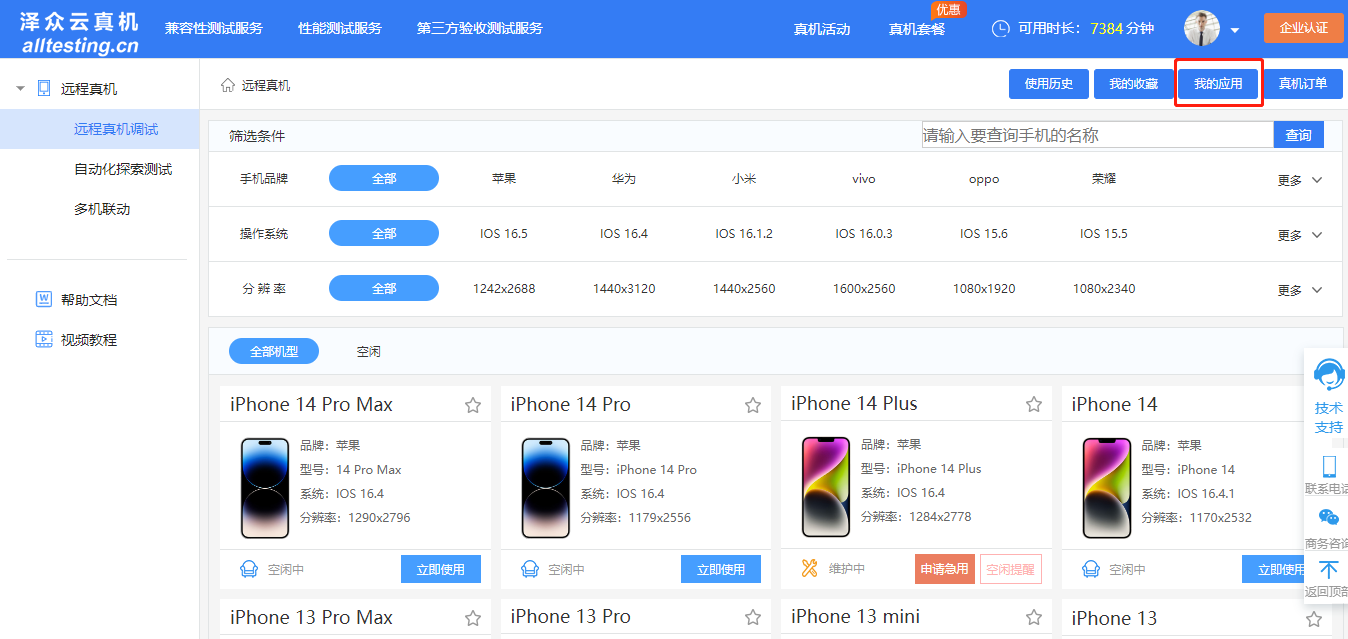Filter by IOS 16.5 system
The width and height of the screenshot is (1348, 639).
coord(504,234)
